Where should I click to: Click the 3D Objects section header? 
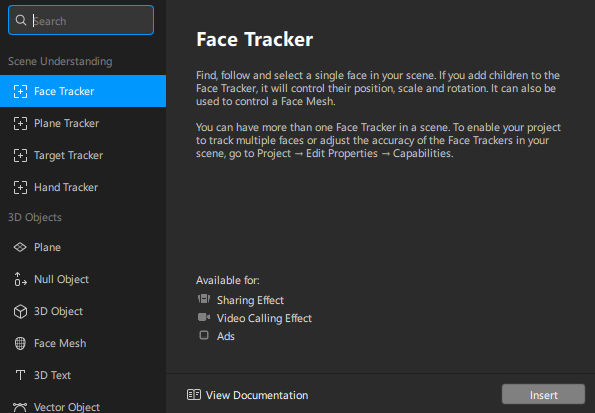coord(35,218)
